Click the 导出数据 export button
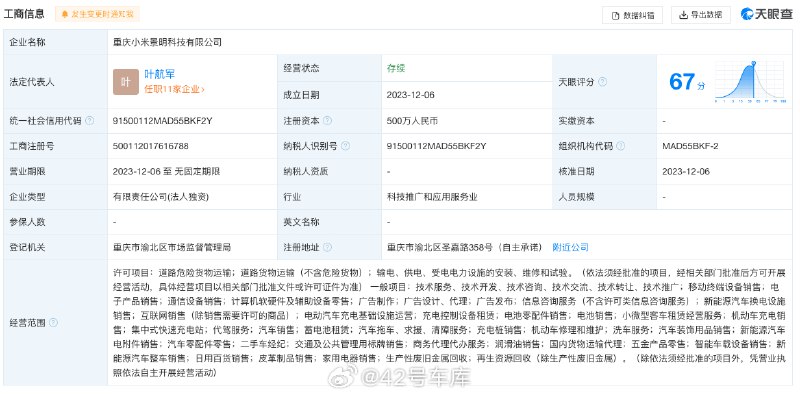 click(701, 15)
